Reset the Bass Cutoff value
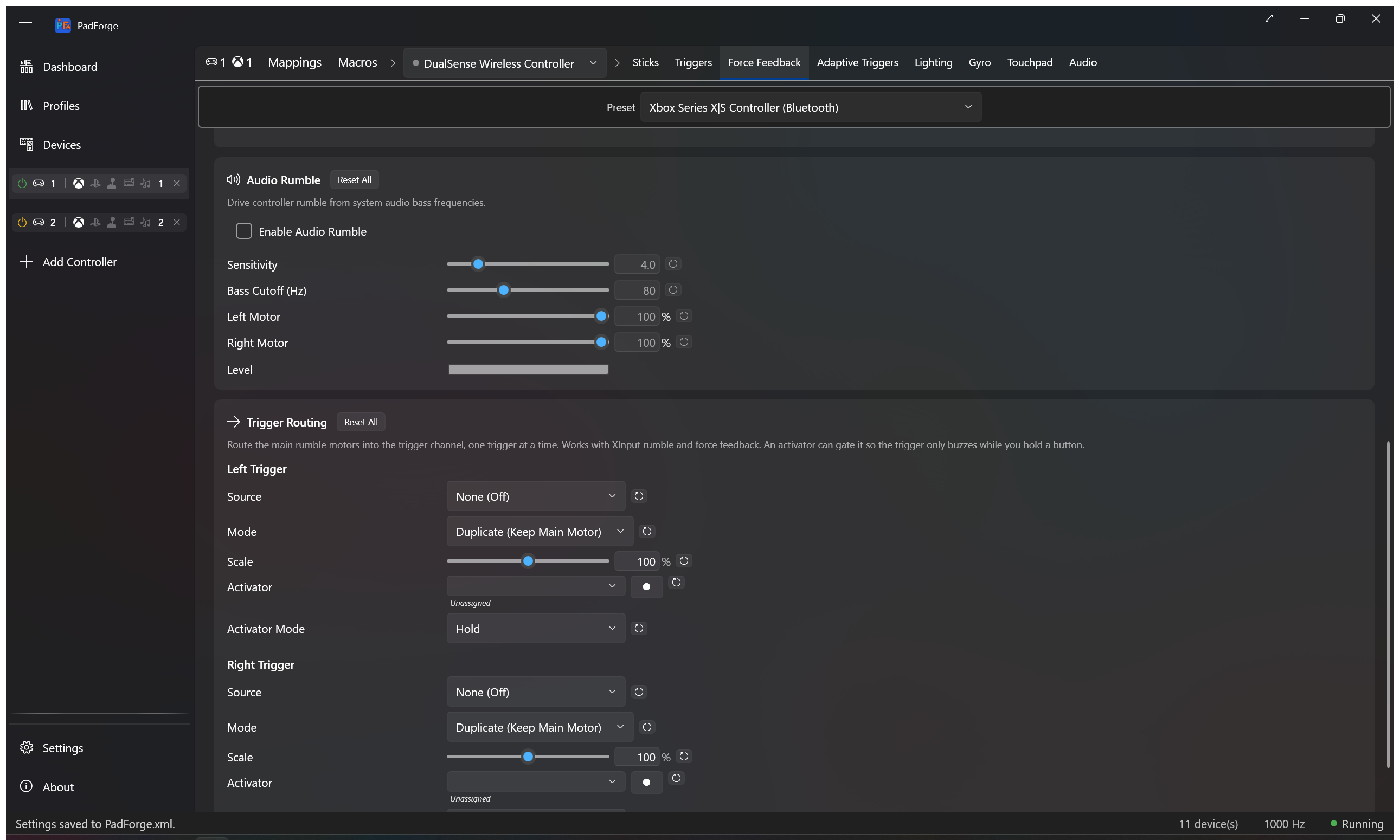This screenshot has height=840, width=1400. (x=673, y=290)
